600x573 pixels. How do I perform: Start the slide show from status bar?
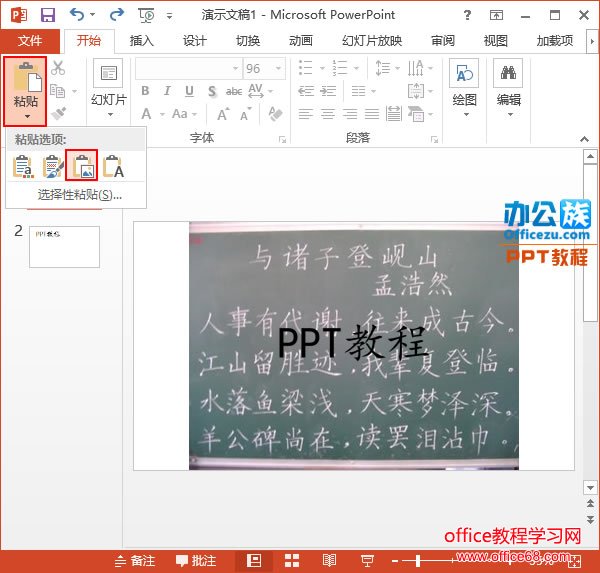point(367,560)
